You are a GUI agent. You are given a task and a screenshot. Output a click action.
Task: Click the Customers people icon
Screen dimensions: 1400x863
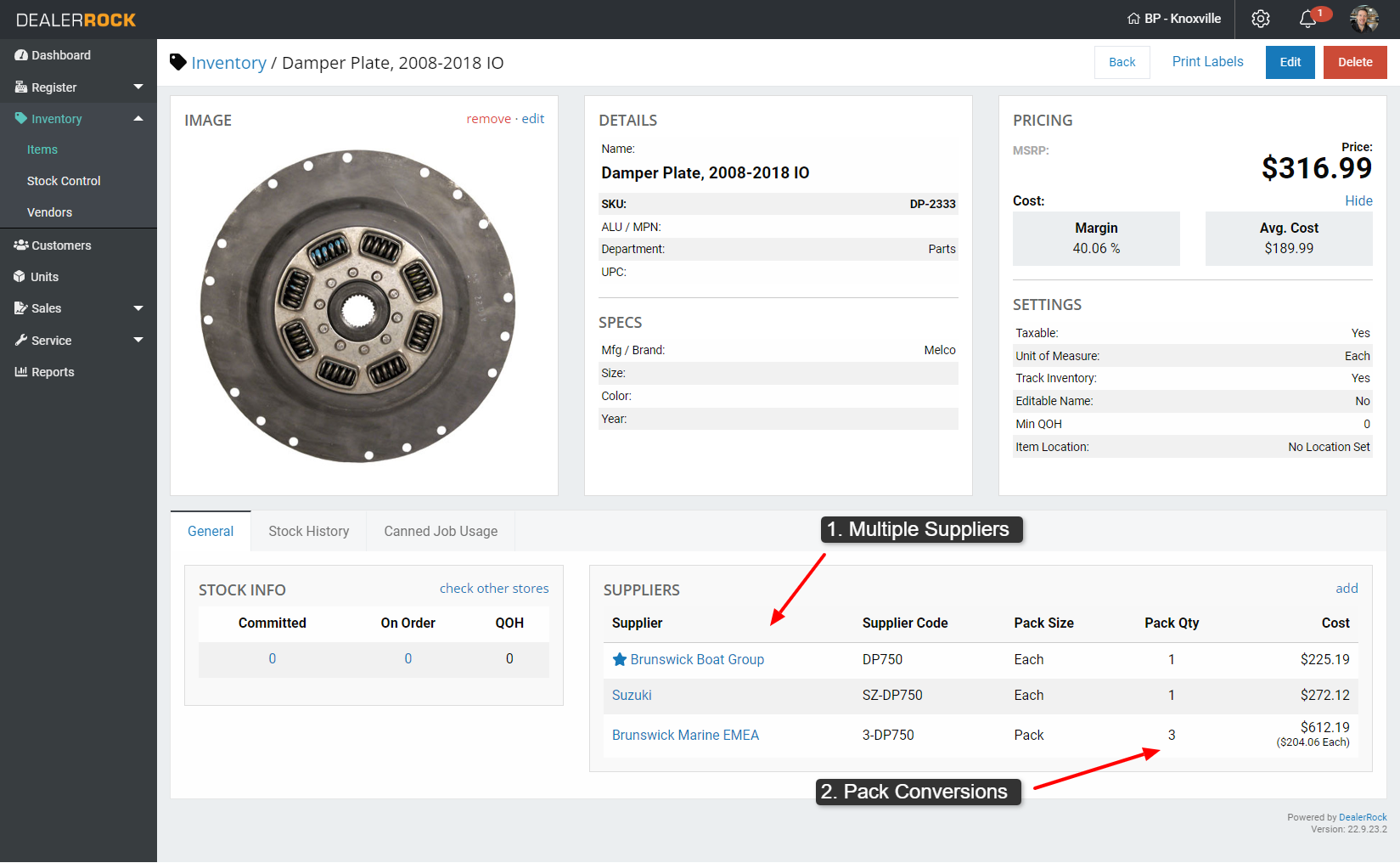(x=21, y=245)
